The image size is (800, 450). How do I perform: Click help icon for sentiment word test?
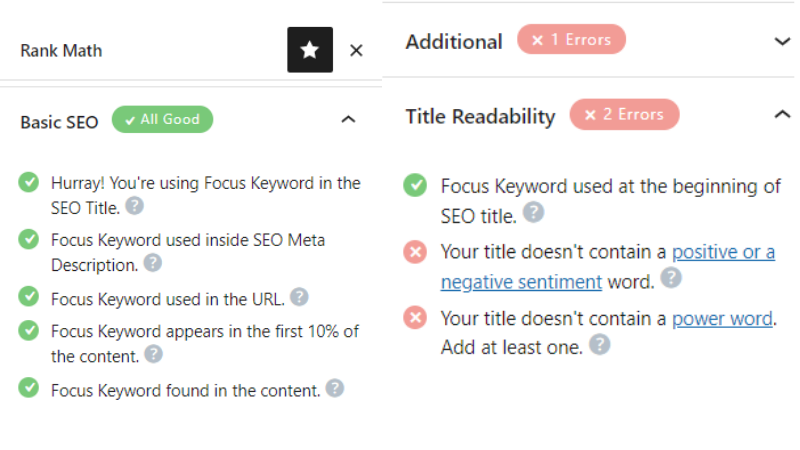pos(670,278)
